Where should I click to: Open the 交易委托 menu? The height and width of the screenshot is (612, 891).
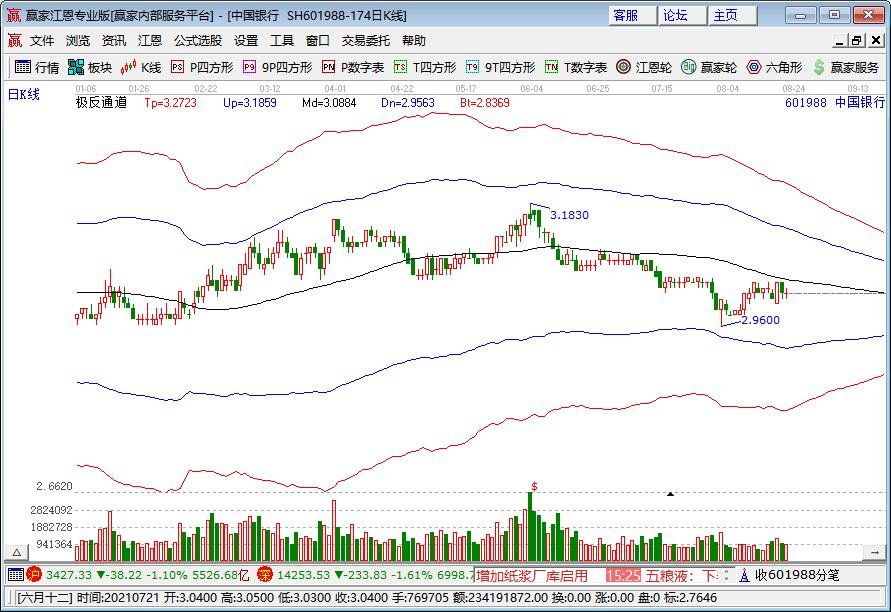[x=365, y=41]
